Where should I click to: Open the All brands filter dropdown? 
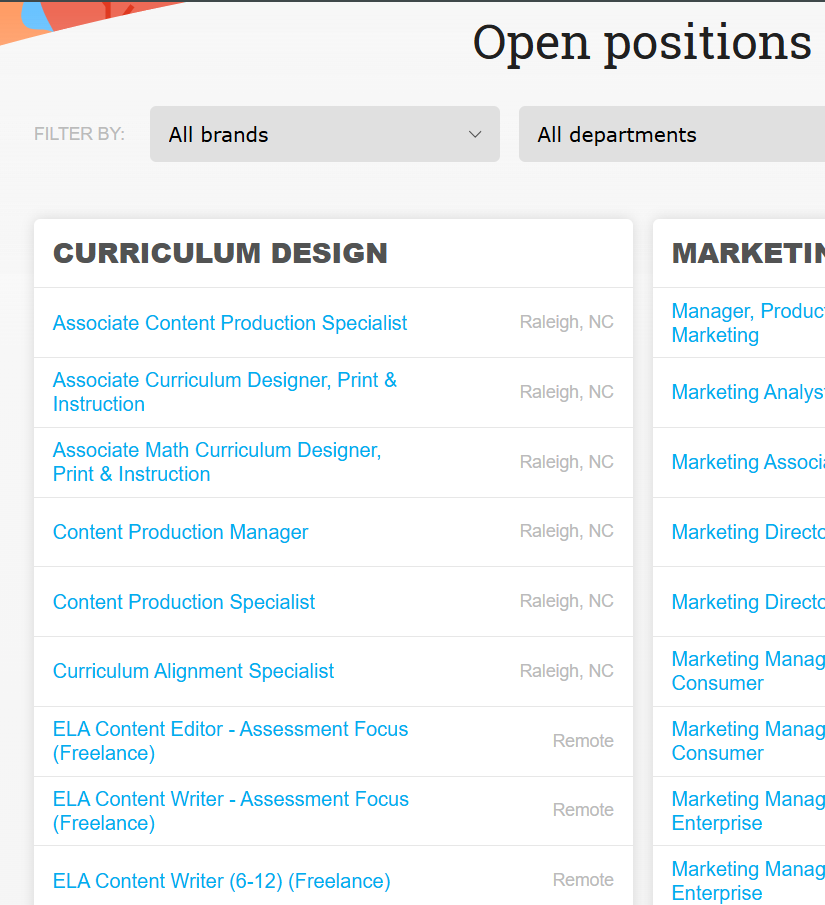[x=323, y=134]
